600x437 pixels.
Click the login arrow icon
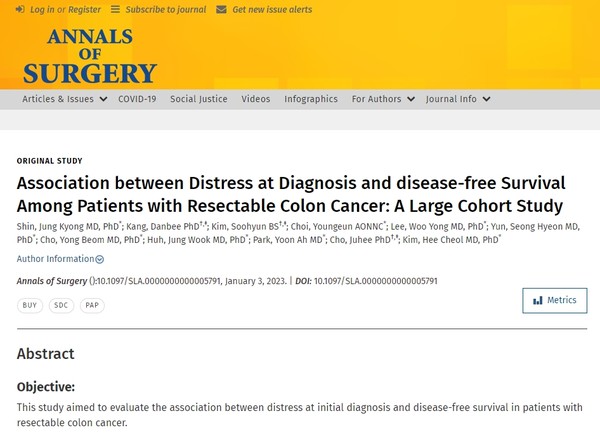(x=20, y=10)
